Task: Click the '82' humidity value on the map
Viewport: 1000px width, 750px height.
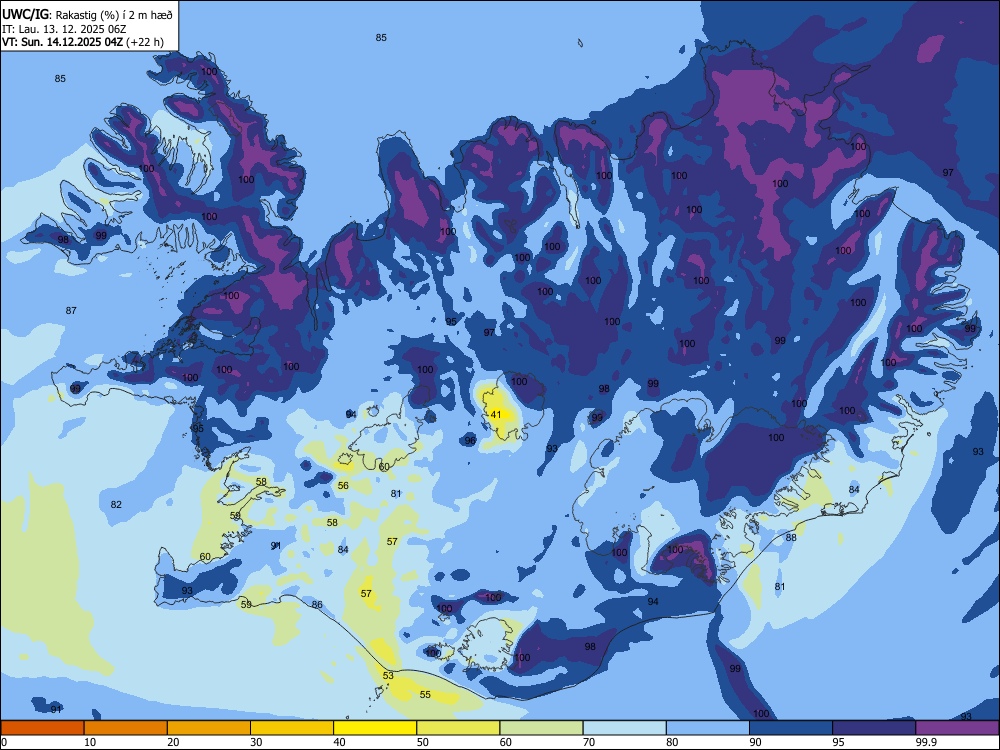Action: [x=116, y=504]
